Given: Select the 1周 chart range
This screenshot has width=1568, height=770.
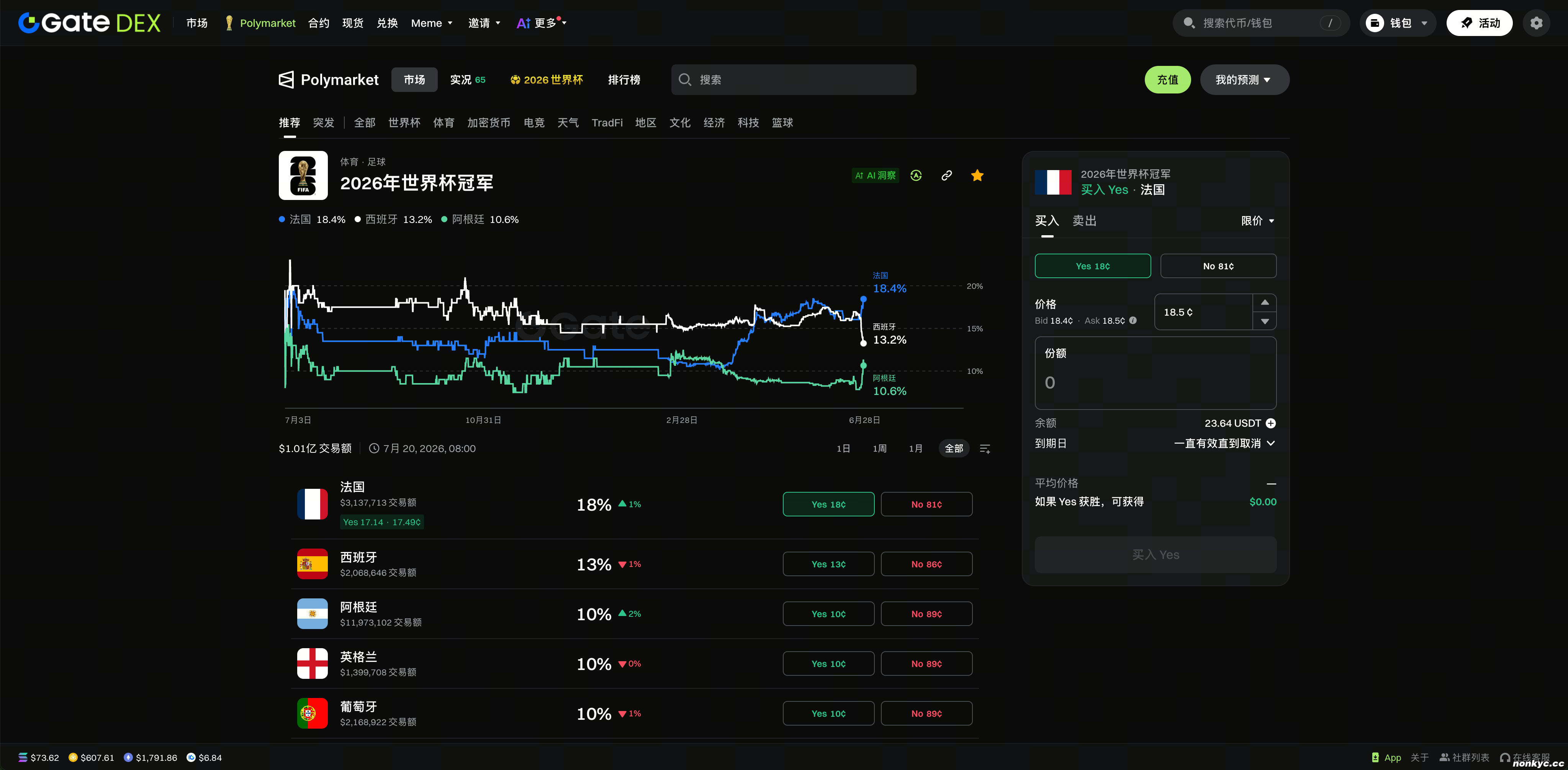Looking at the screenshot, I should (x=880, y=449).
